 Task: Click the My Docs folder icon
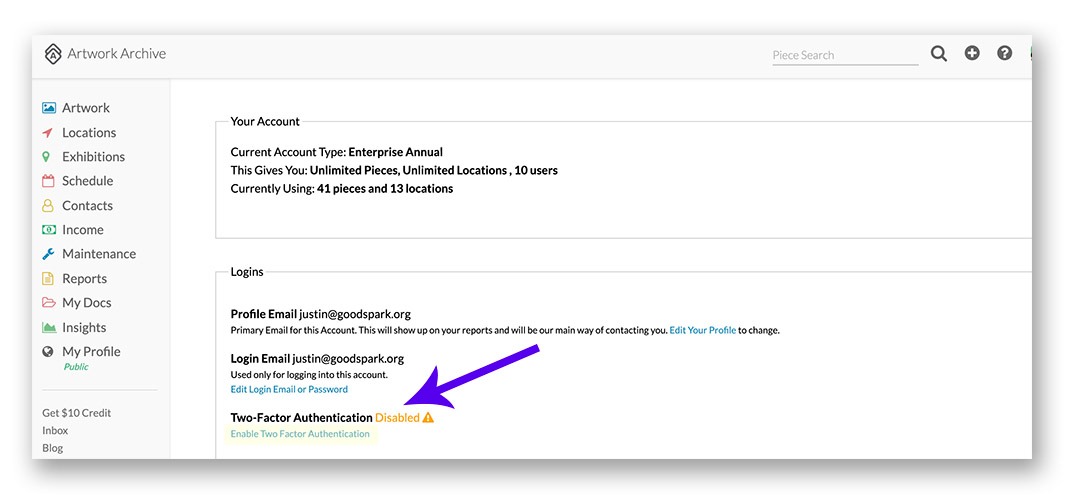(48, 302)
